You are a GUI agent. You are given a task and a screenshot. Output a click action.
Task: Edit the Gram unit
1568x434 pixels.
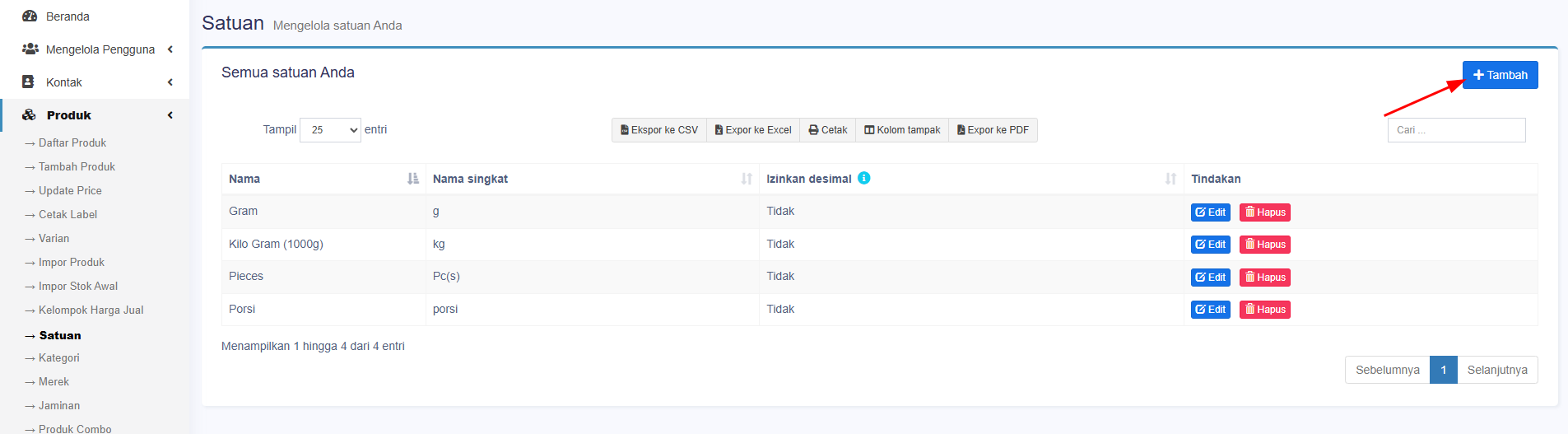[1211, 212]
